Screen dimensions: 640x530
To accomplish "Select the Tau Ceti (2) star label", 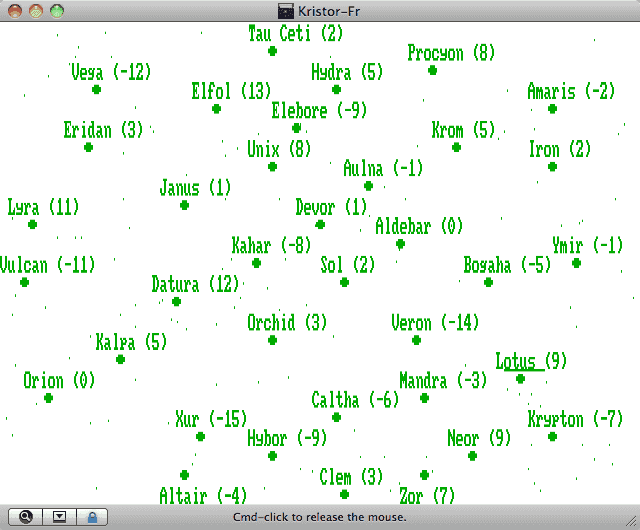I will [x=296, y=33].
